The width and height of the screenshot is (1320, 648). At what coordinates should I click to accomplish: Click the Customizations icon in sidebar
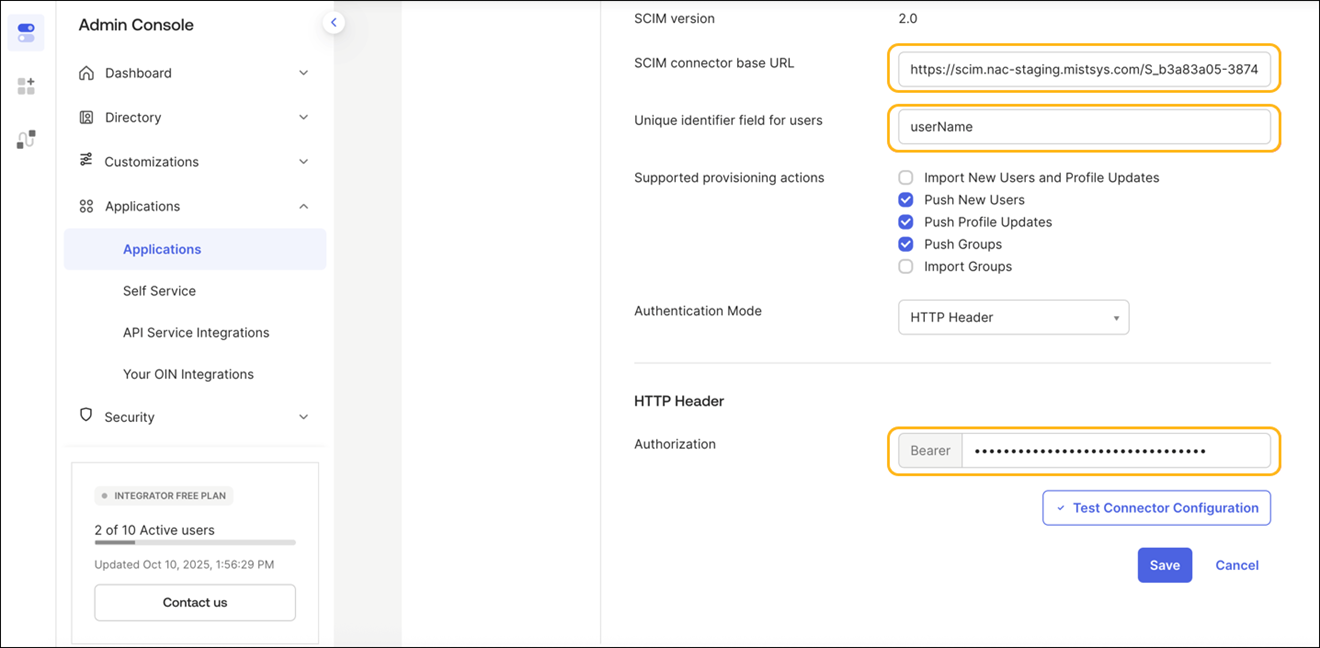pos(86,161)
